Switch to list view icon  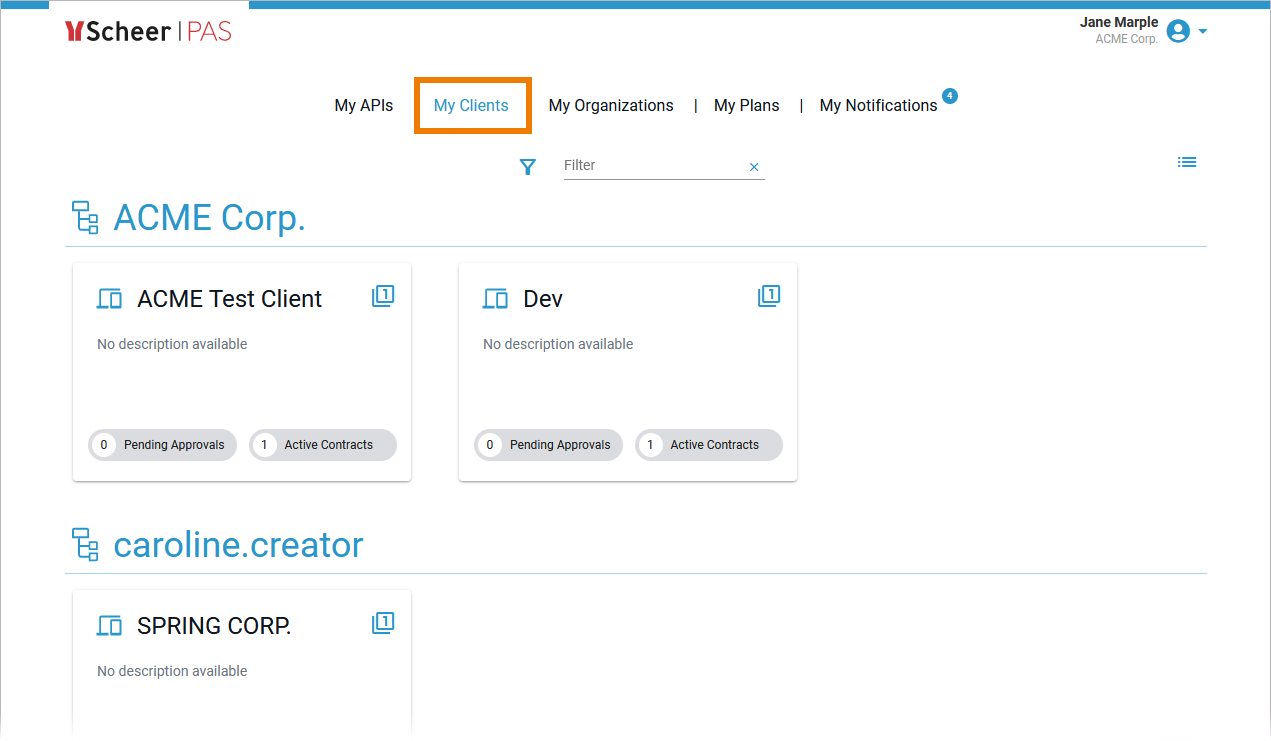[x=1187, y=162]
